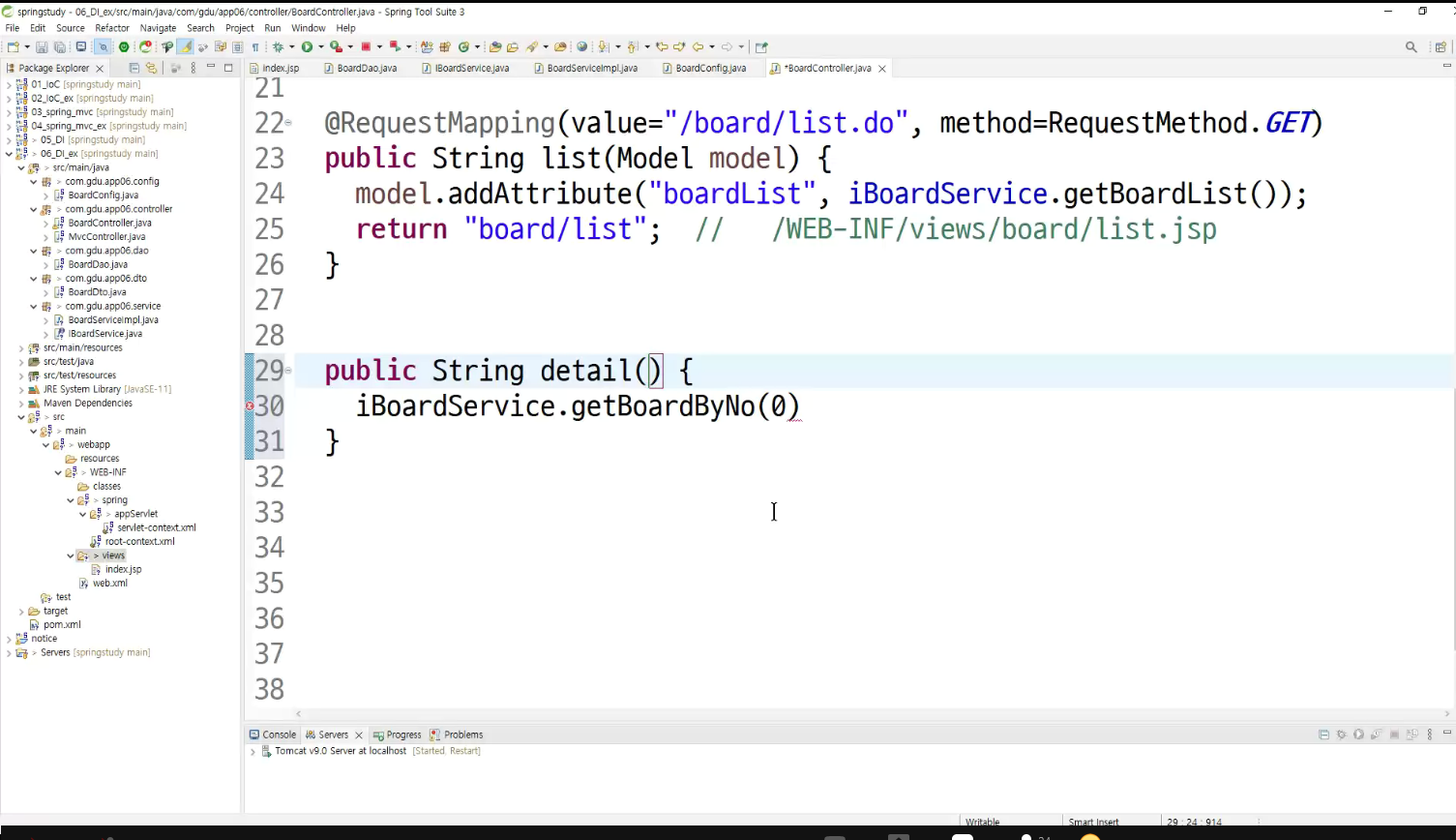
Task: Toggle Link with Editor in Package Explorer
Action: 151,68
